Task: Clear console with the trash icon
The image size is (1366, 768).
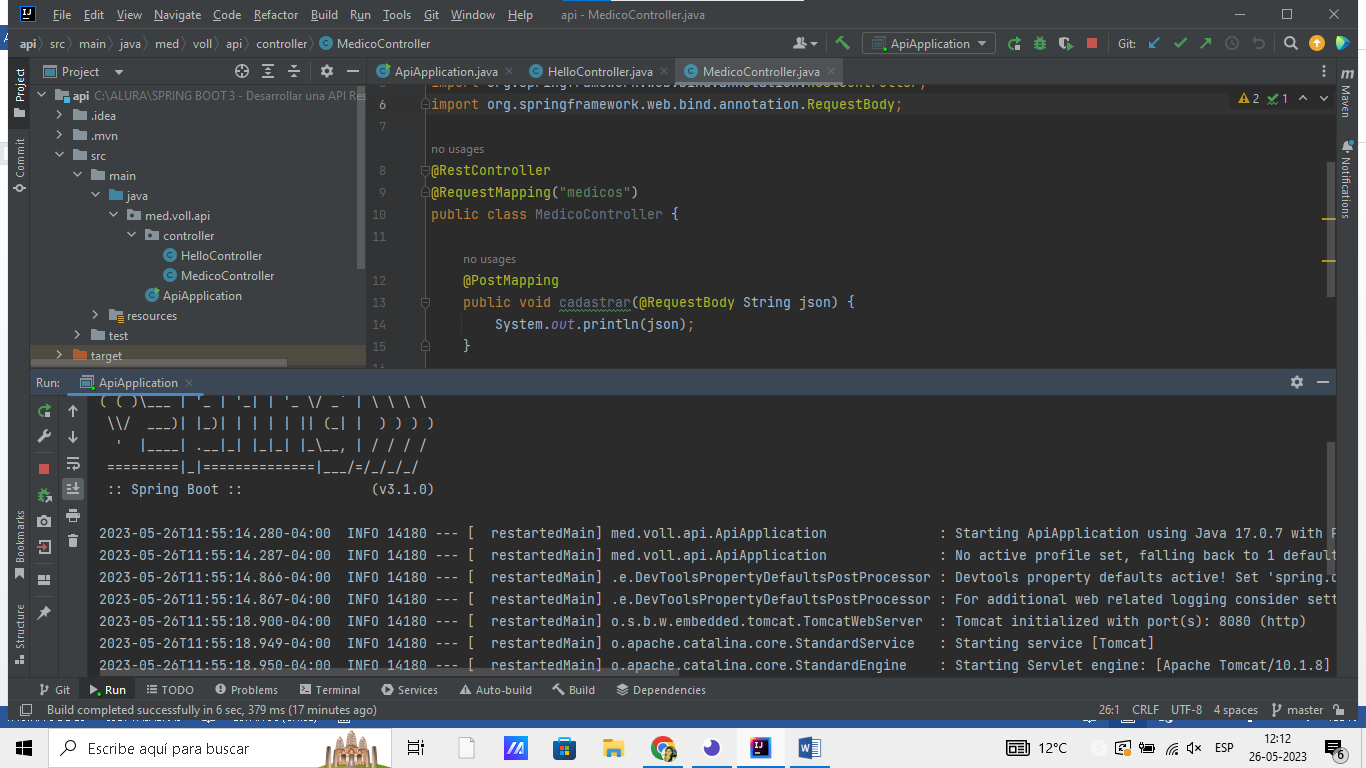Action: 73,541
